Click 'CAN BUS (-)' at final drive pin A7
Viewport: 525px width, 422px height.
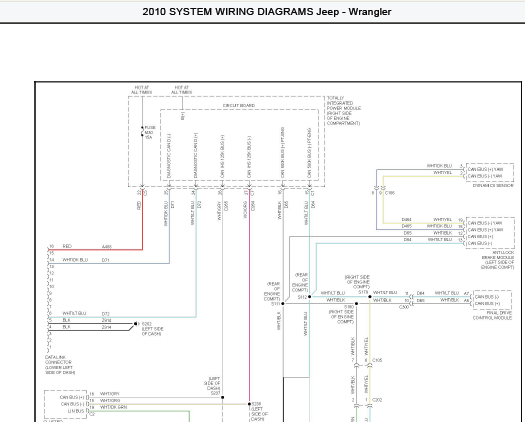[487, 297]
